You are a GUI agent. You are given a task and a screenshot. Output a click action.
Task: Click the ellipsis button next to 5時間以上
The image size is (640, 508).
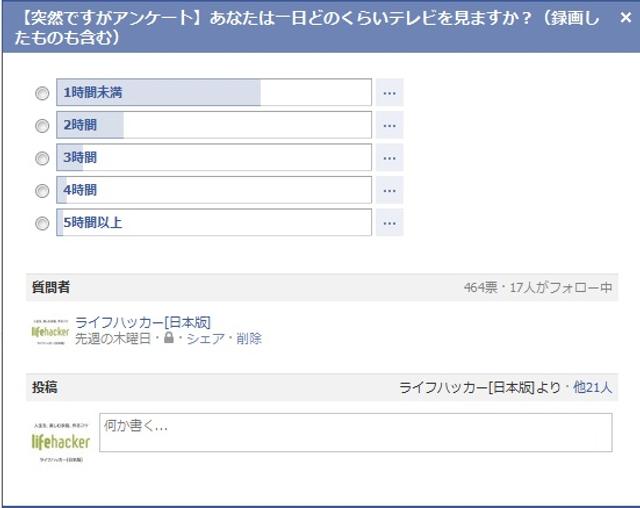[x=389, y=223]
